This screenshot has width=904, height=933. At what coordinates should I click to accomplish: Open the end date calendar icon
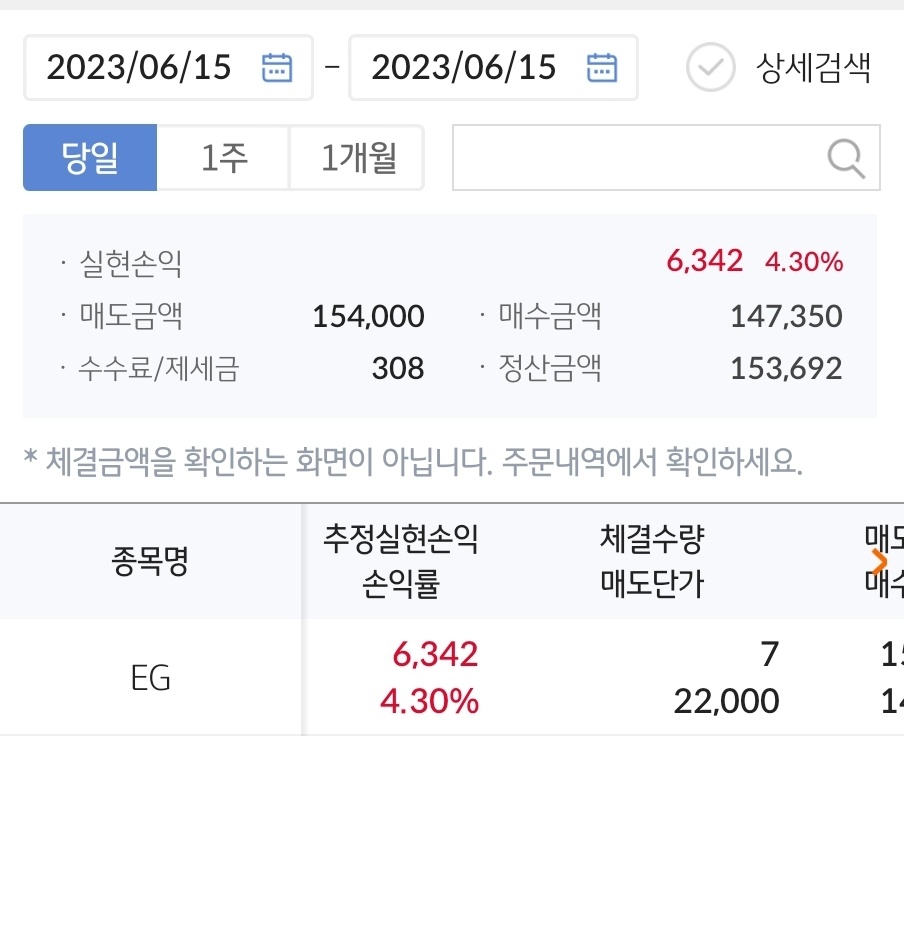(x=602, y=67)
